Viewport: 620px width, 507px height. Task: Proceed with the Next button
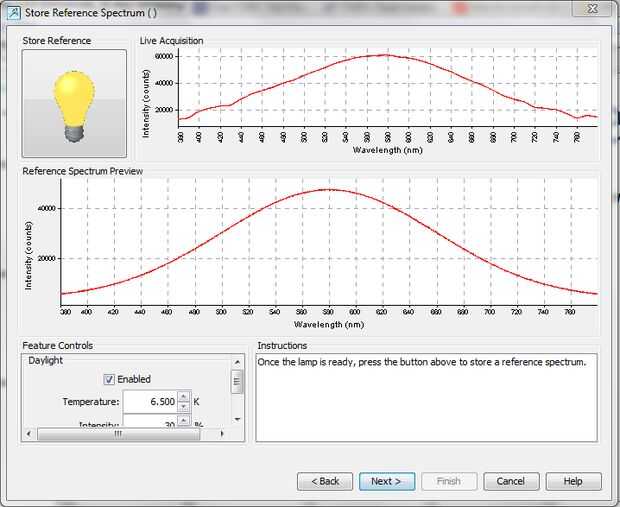coord(387,481)
